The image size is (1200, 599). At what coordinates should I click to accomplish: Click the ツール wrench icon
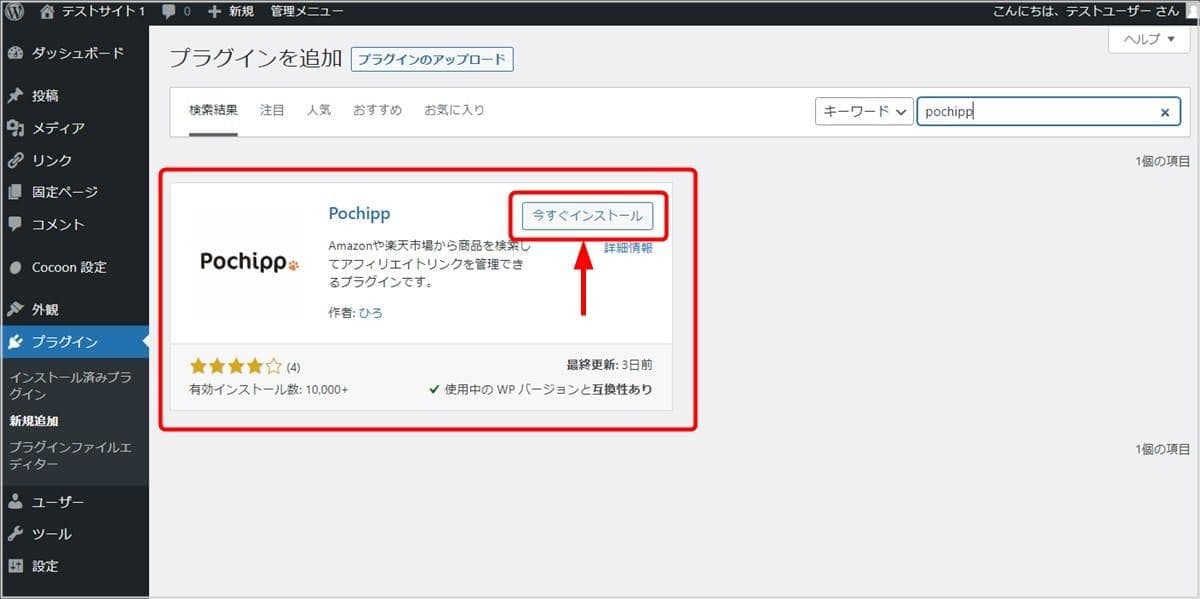(15, 534)
